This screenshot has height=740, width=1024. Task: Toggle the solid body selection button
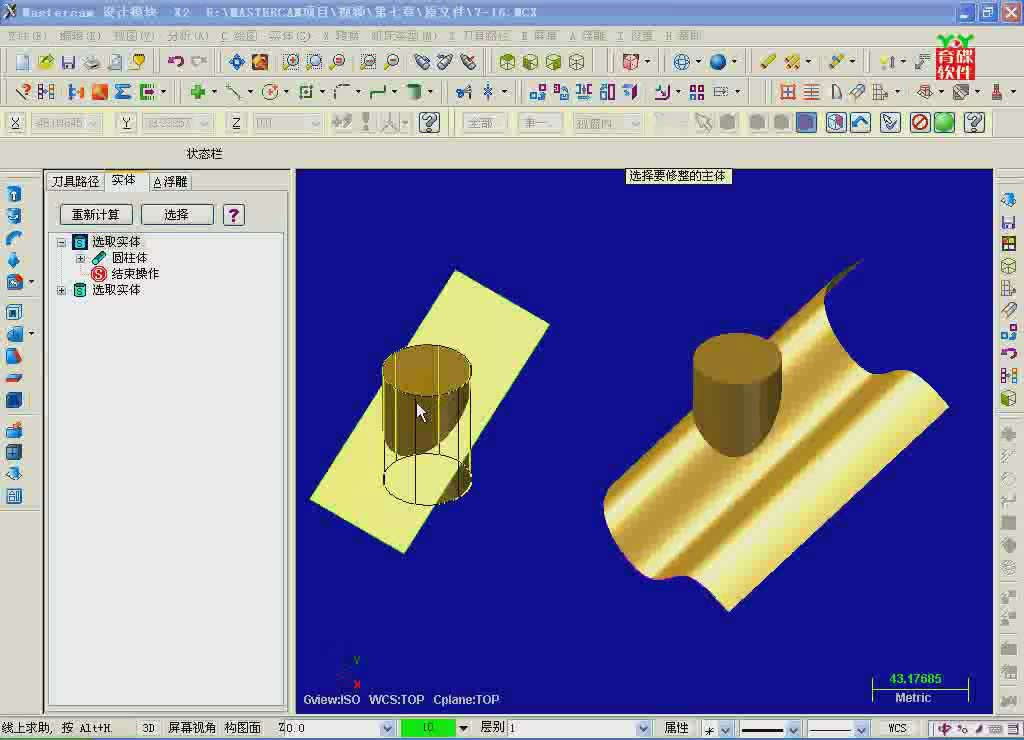807,122
